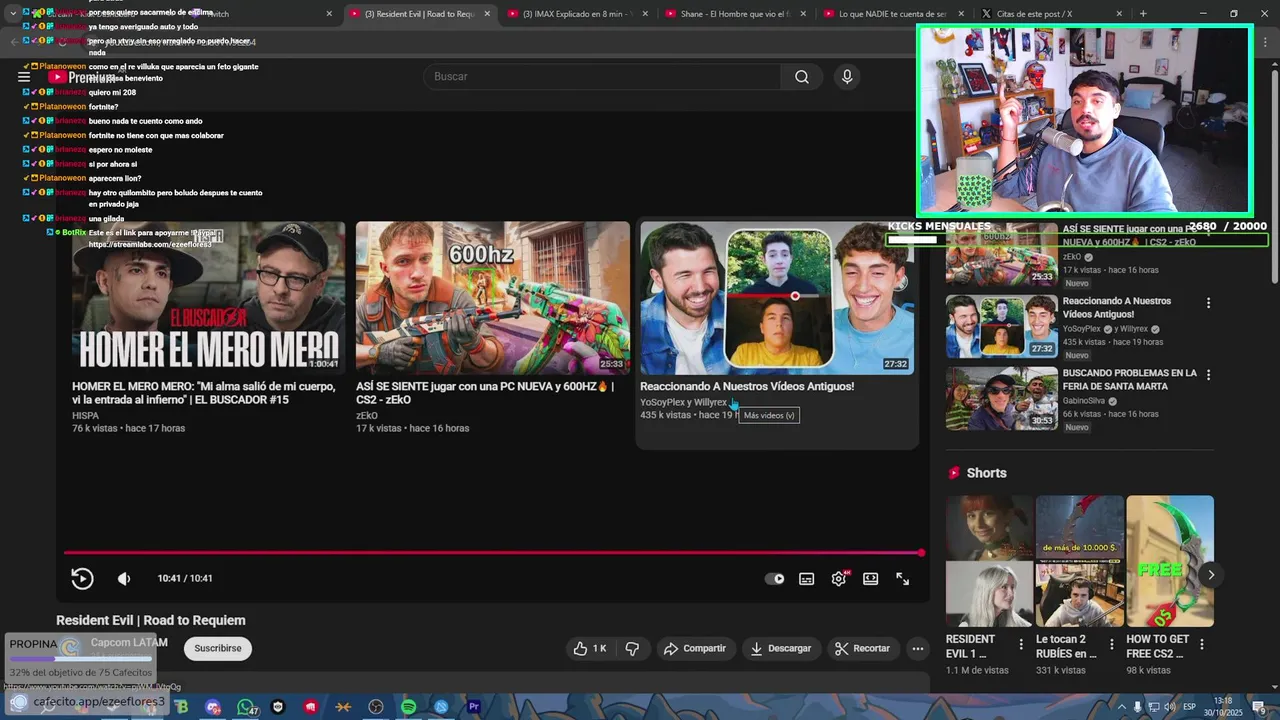
Task: Open the YouTube hamburger guide menu
Action: pyautogui.click(x=24, y=77)
